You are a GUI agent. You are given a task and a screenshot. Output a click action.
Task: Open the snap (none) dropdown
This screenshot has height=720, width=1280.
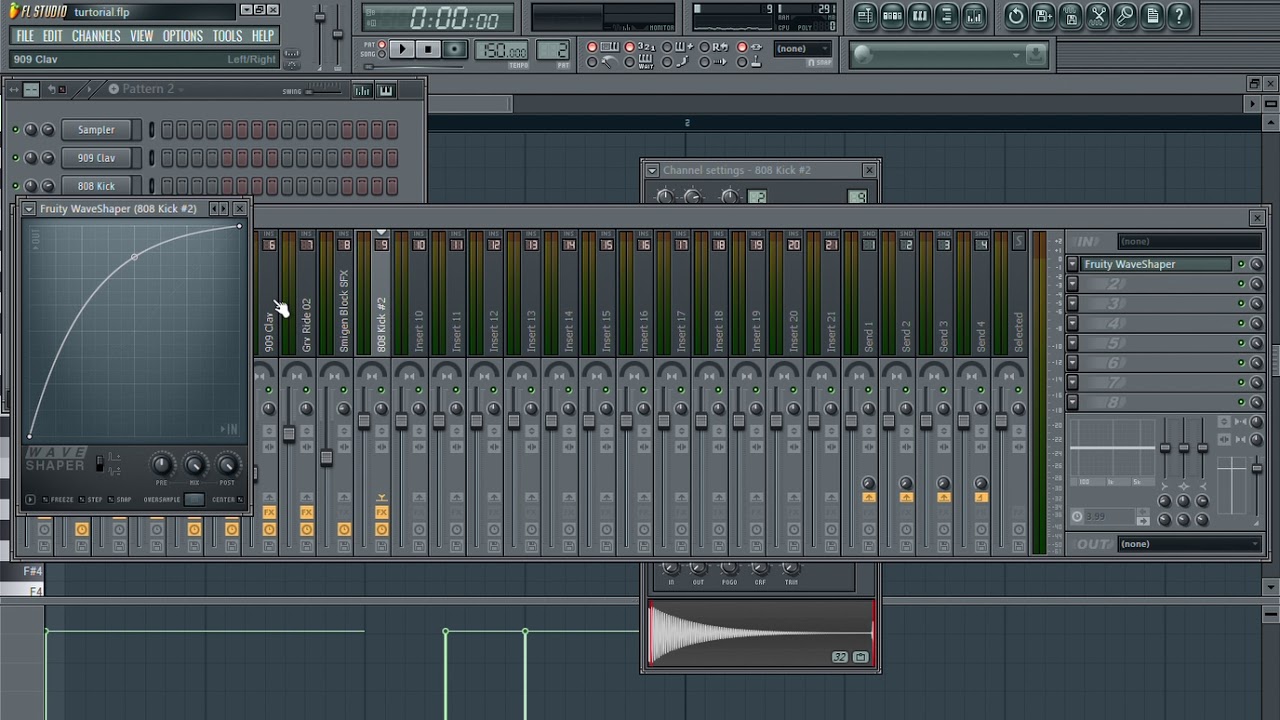(802, 48)
